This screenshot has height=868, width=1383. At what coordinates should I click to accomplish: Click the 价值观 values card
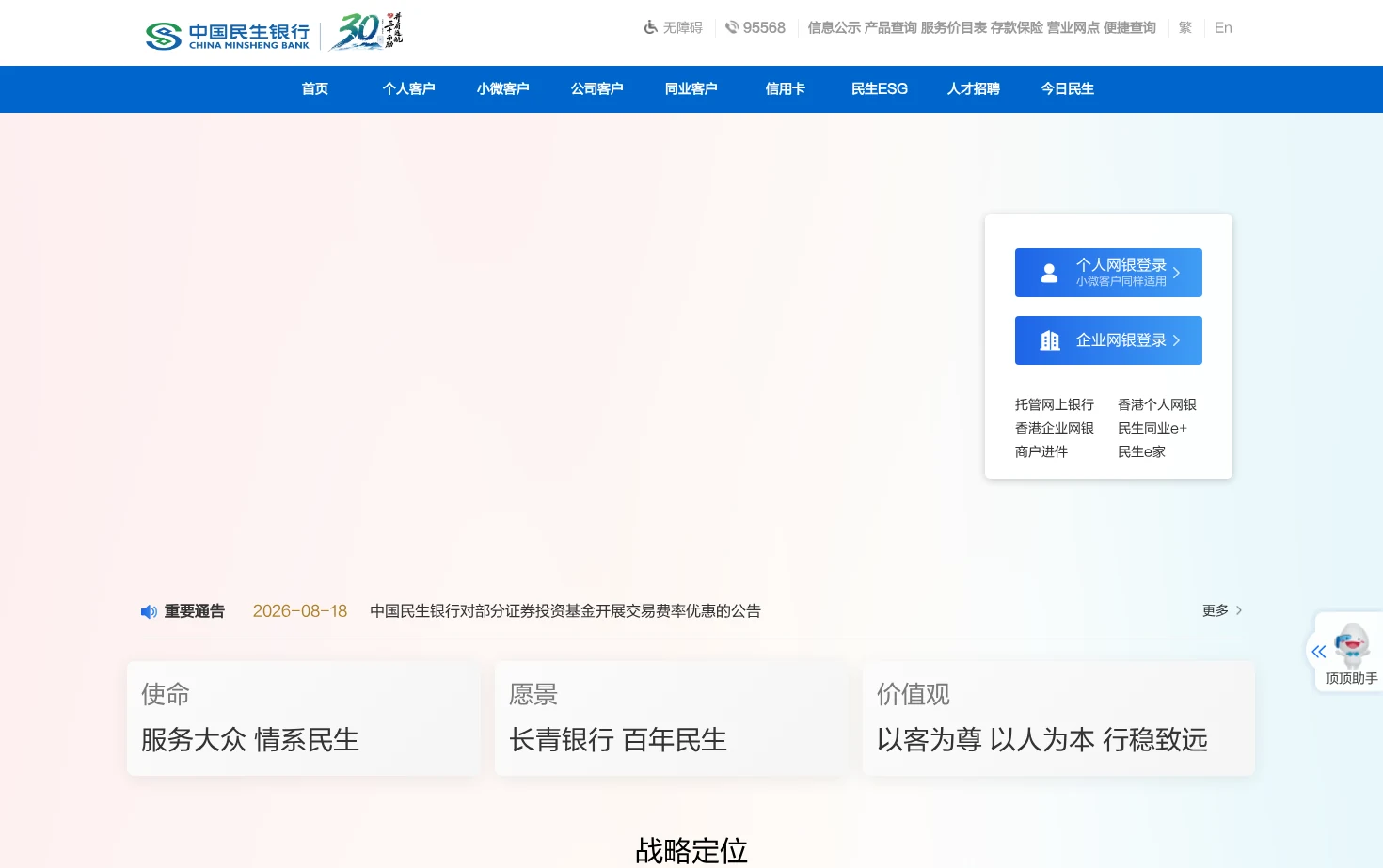1058,718
